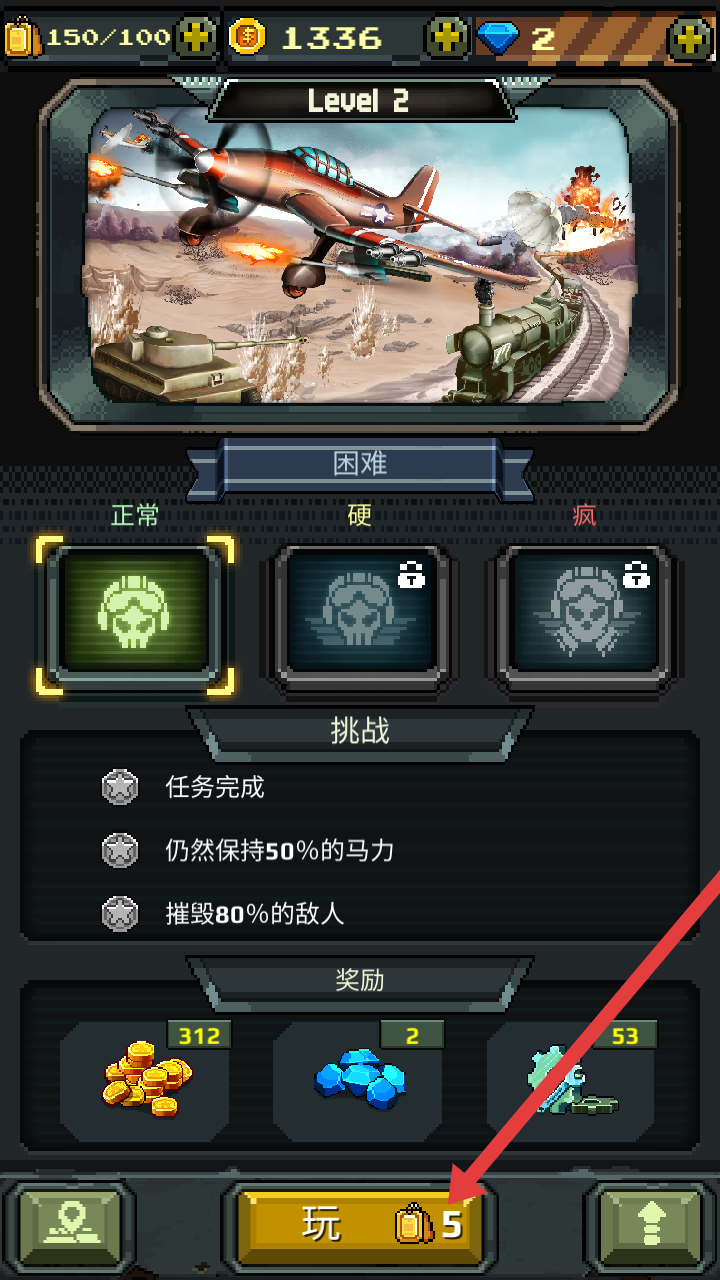Tap the plus icon next to fuel 150/100
720x1280 pixels.
point(197,38)
